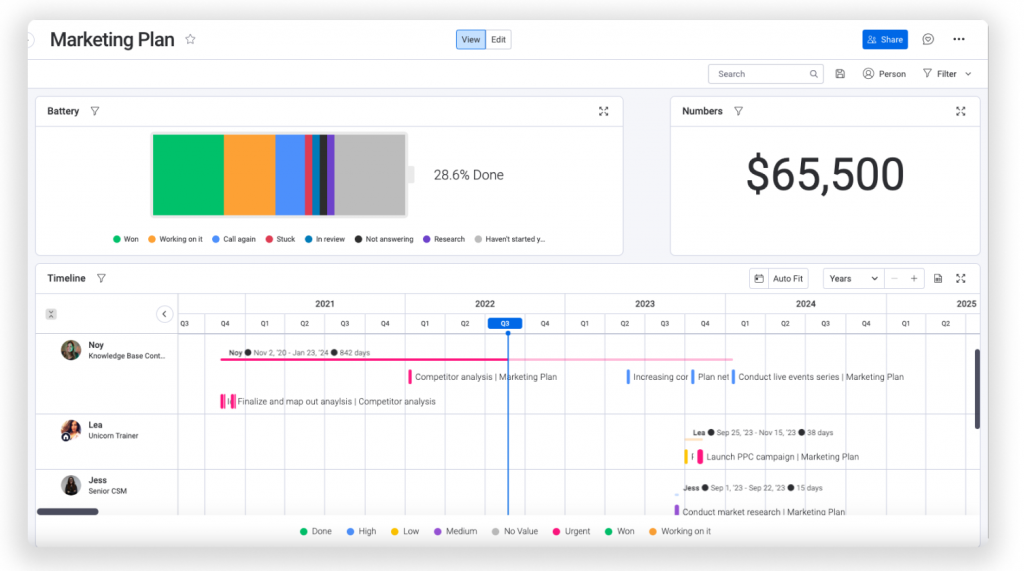Viewport: 1024px width, 571px height.
Task: Open the discussion chat bubble icon
Action: click(928, 40)
